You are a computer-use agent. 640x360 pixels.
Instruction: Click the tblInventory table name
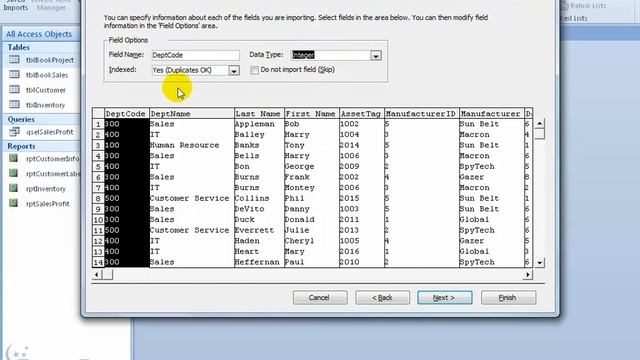[45, 105]
